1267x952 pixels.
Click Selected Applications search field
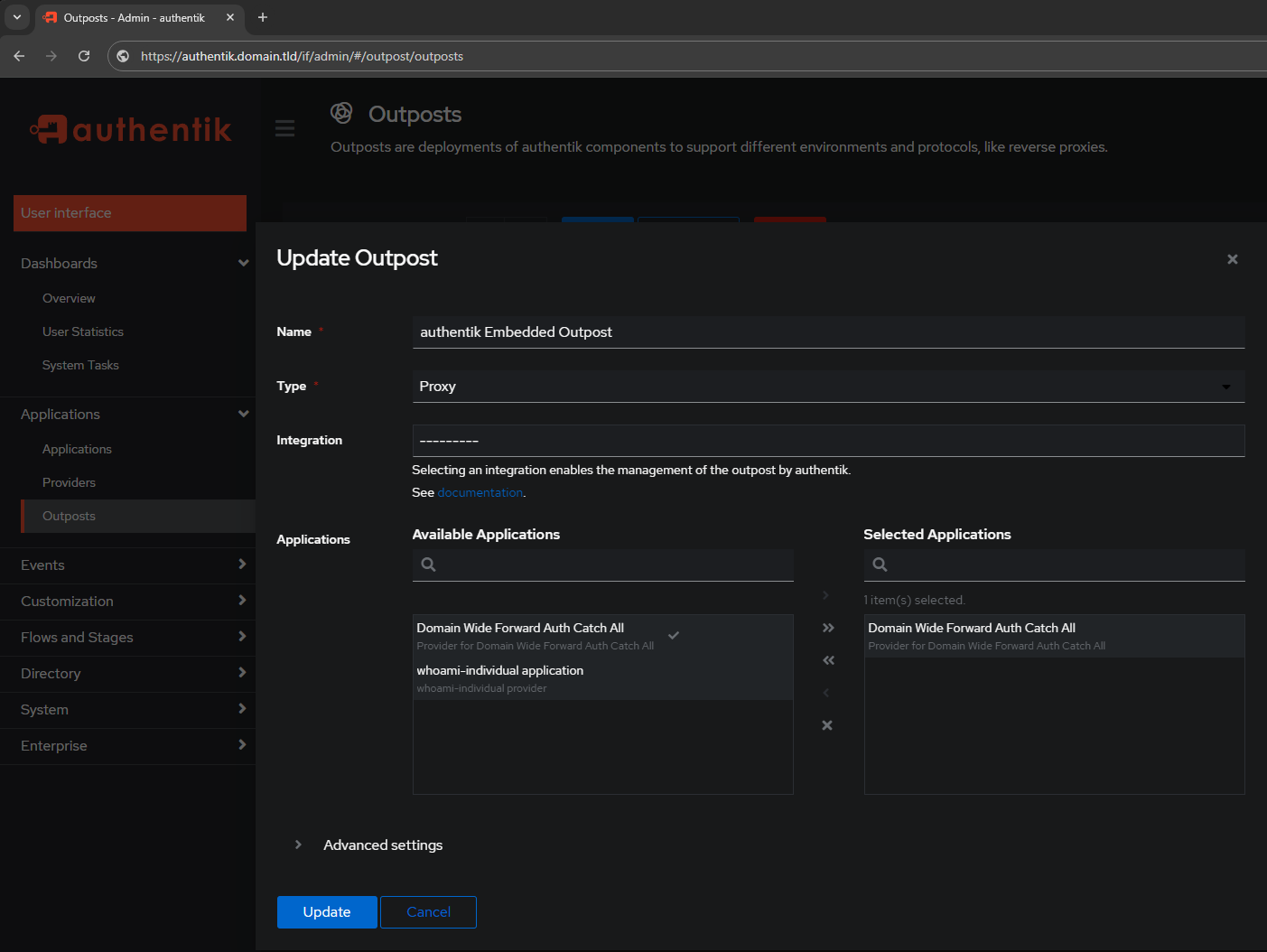[1054, 565]
